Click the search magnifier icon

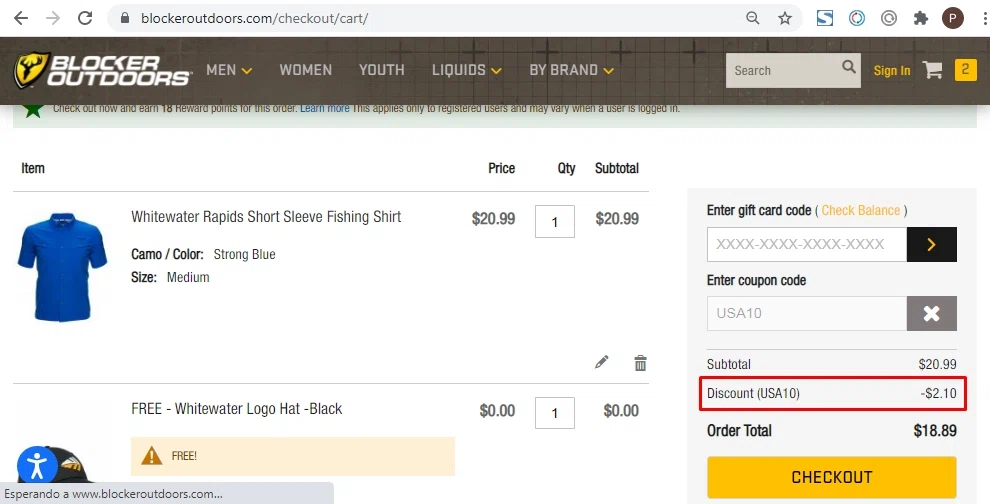point(849,68)
